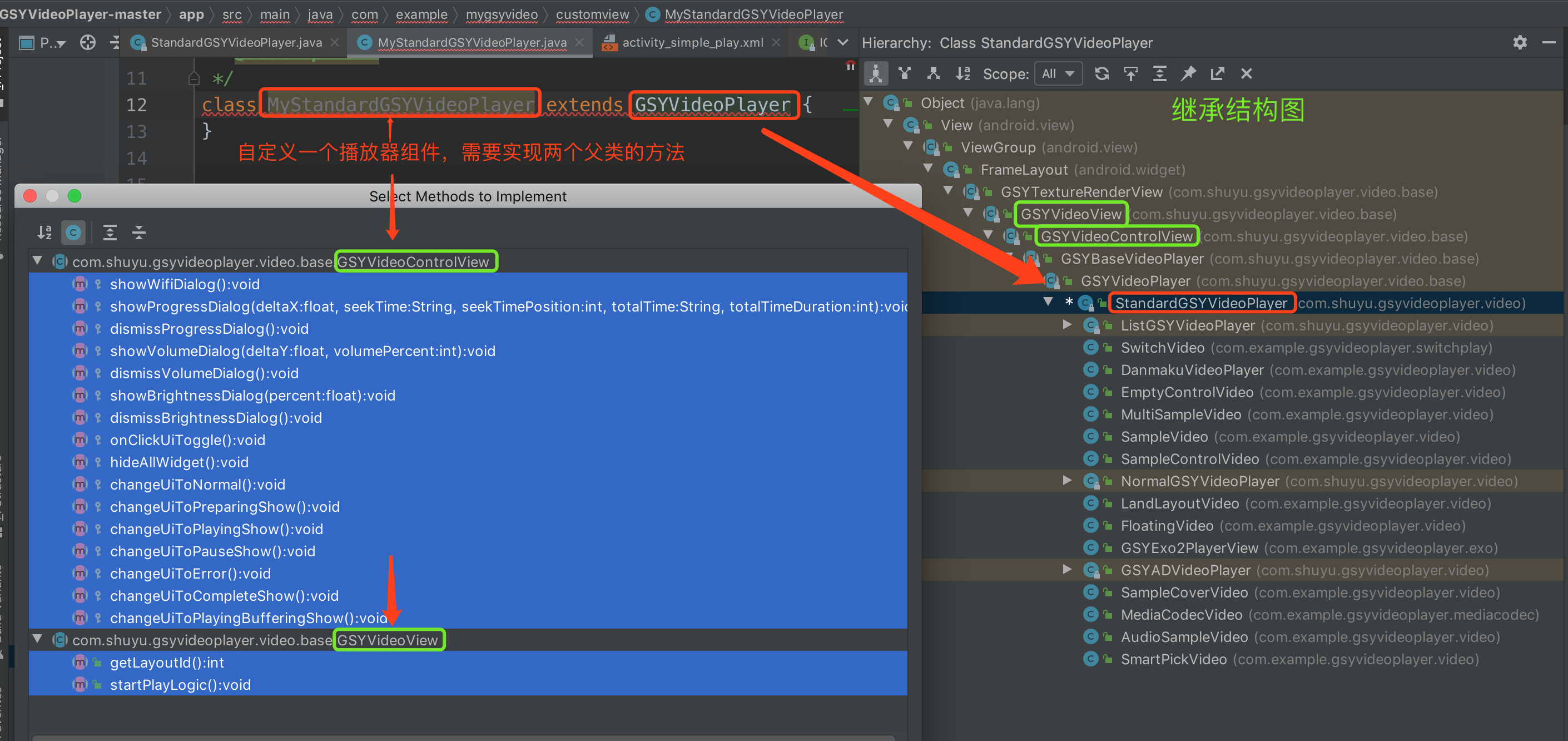Expand the ListGSYVideoPlayer hierarchy node
The height and width of the screenshot is (741, 1568).
click(1067, 325)
